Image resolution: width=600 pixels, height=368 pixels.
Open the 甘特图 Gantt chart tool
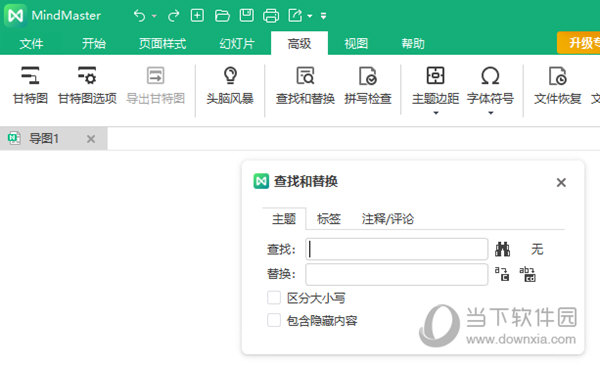pos(30,85)
